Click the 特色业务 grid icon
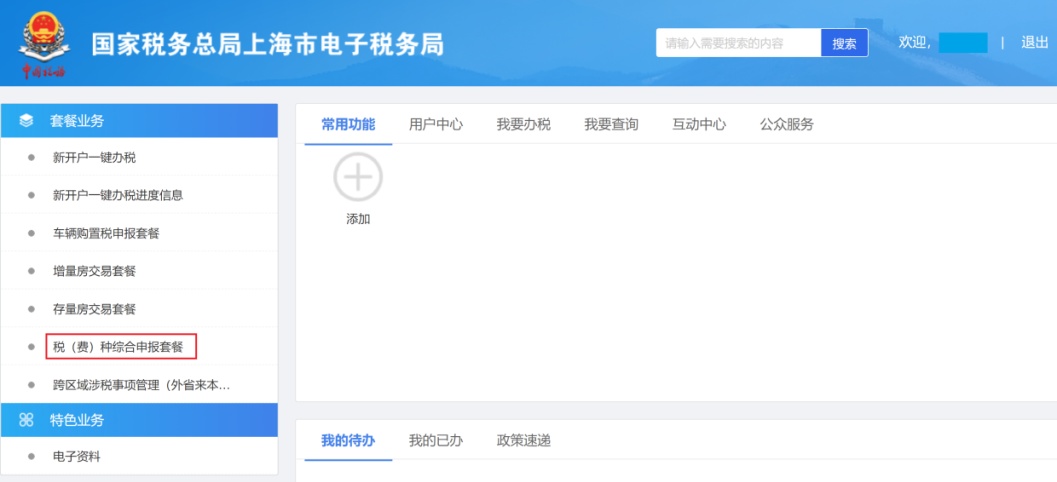 point(27,421)
